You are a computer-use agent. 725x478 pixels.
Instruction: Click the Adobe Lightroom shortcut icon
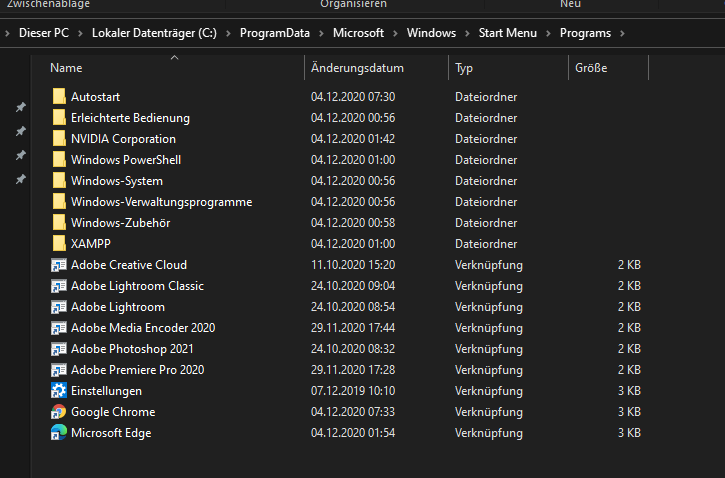(x=59, y=307)
